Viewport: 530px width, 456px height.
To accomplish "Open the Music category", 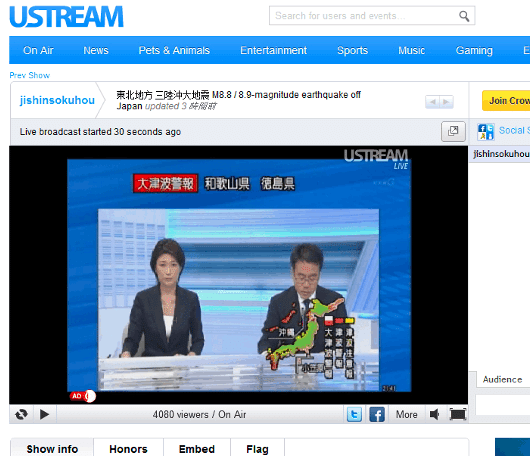I will (411, 50).
